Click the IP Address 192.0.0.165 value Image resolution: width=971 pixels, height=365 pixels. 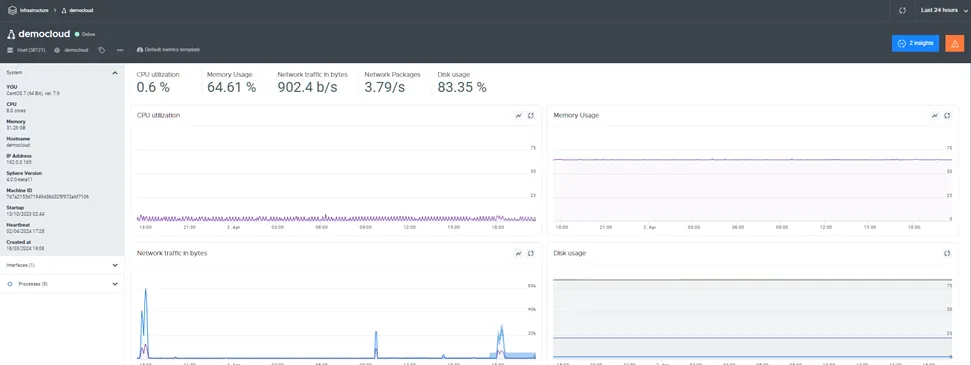pyautogui.click(x=19, y=162)
